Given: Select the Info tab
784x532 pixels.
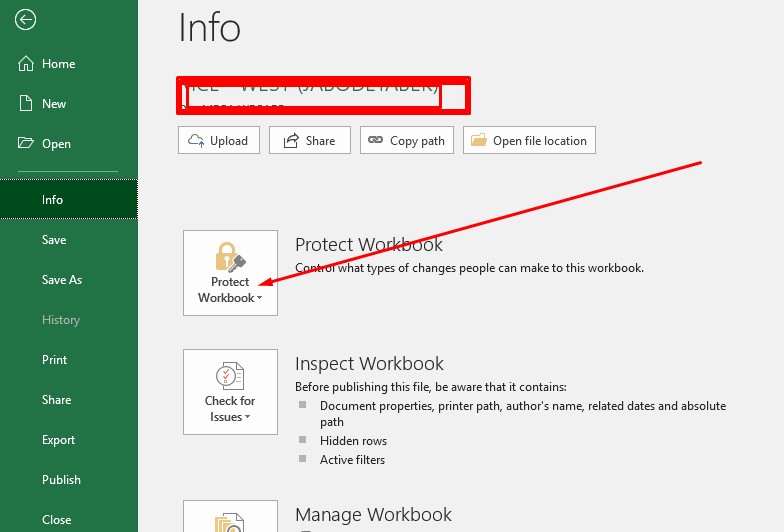Looking at the screenshot, I should [x=68, y=199].
